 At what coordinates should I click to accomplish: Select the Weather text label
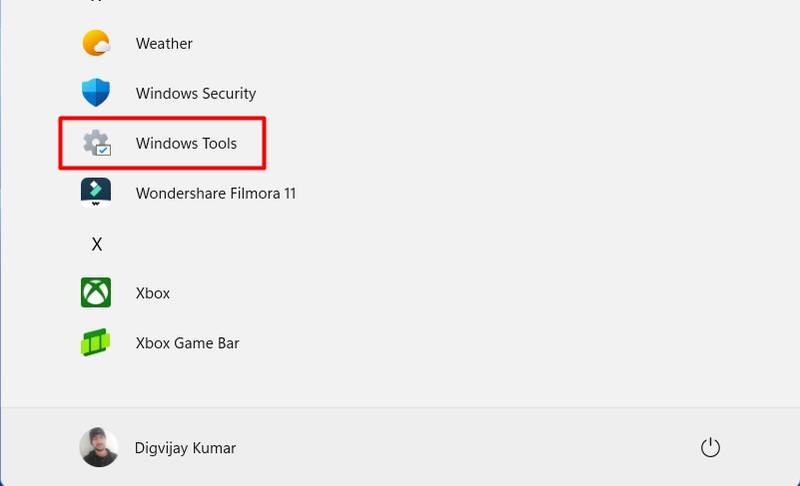tap(164, 43)
